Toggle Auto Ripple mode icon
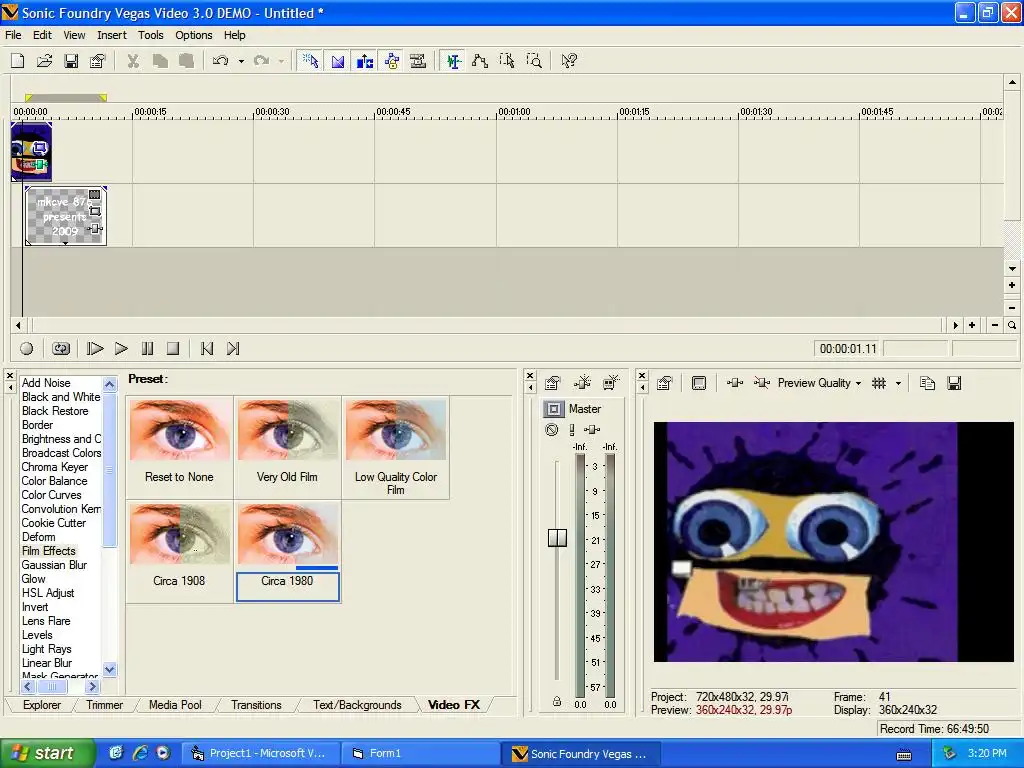 tap(364, 61)
